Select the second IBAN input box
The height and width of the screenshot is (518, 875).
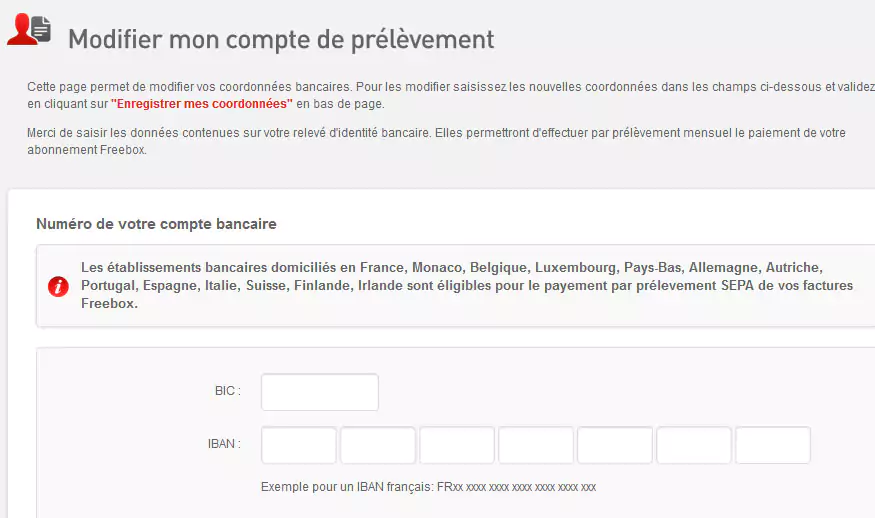pos(378,445)
